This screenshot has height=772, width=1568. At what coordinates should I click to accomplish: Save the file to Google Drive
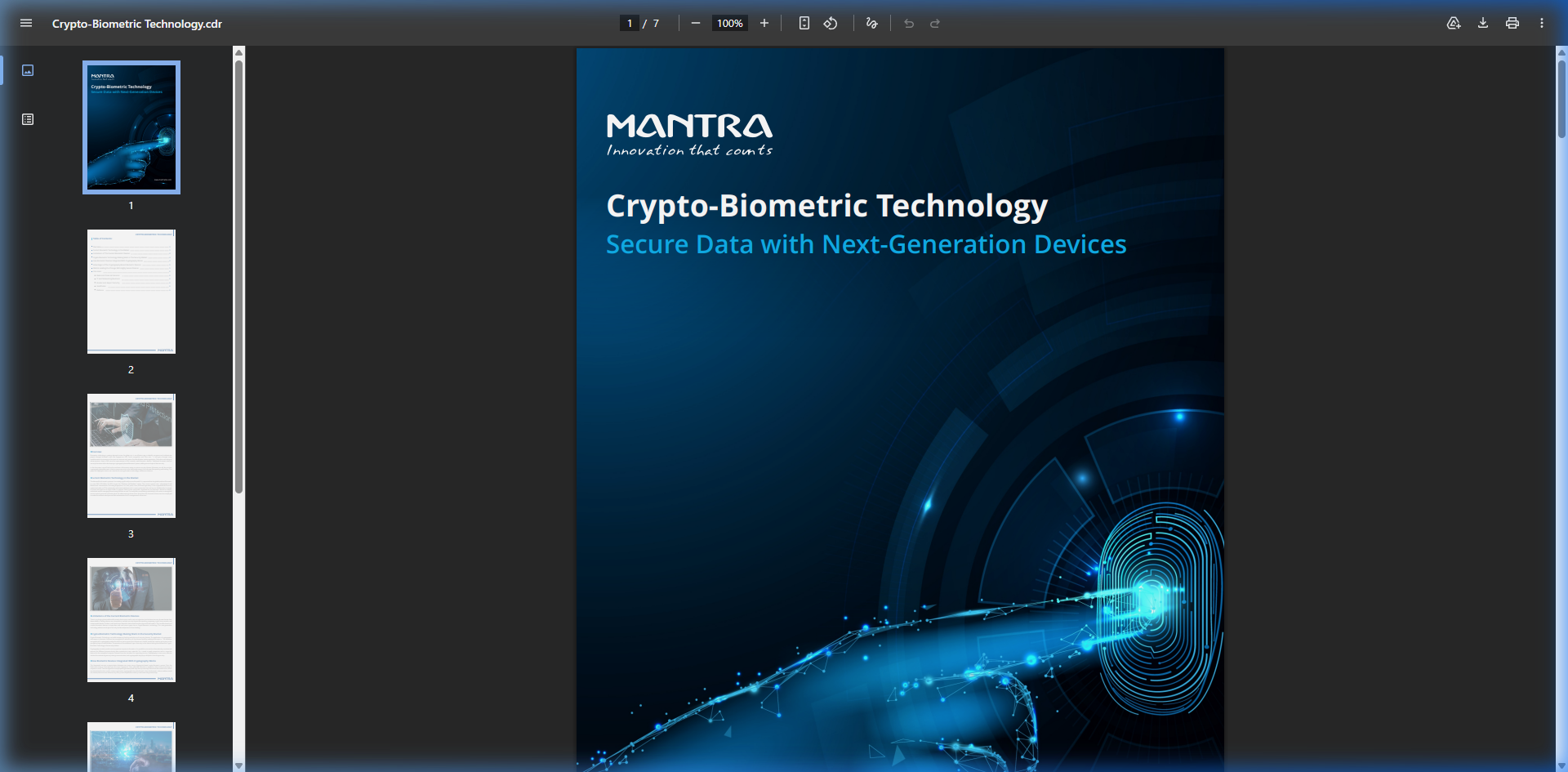(x=1454, y=23)
